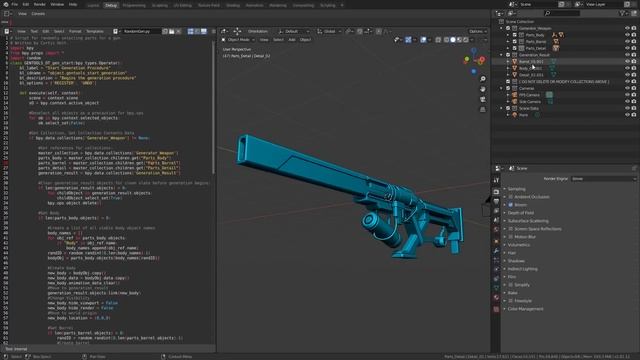Open the Tool properties tab icon

coord(496,180)
